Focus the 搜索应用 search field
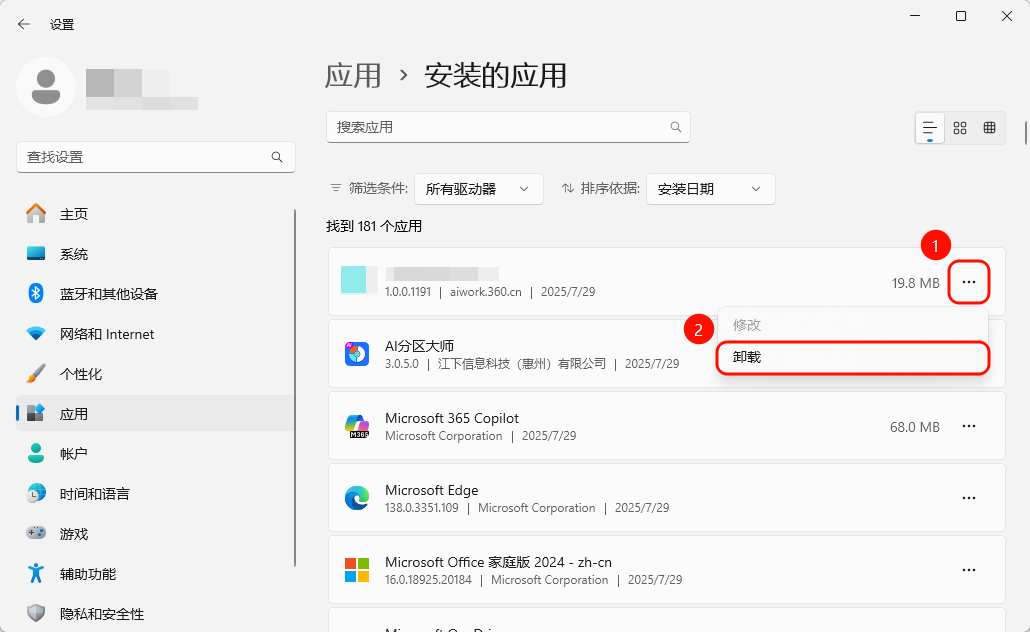The width and height of the screenshot is (1030, 632). (508, 127)
